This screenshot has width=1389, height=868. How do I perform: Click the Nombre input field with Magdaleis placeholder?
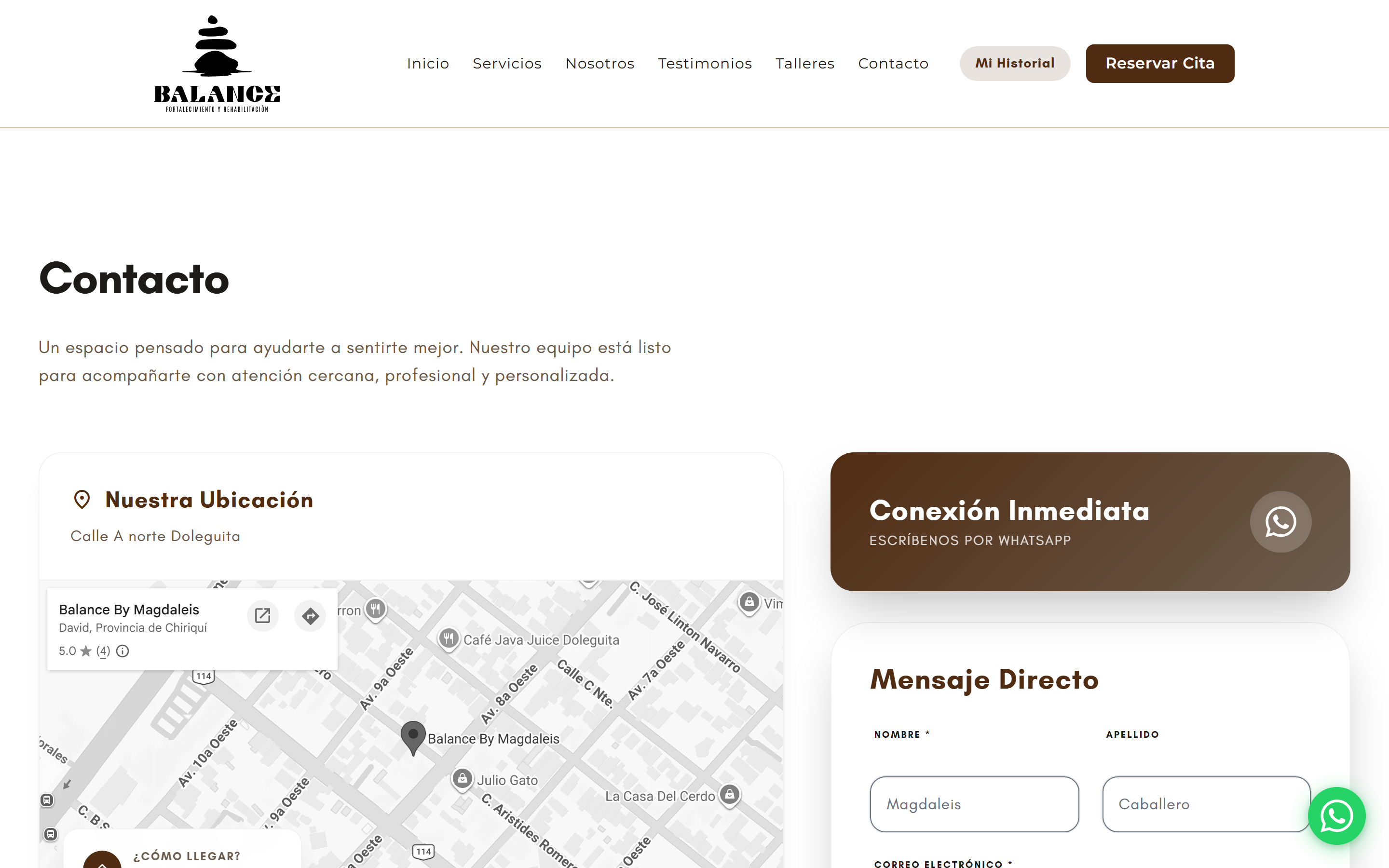tap(974, 804)
